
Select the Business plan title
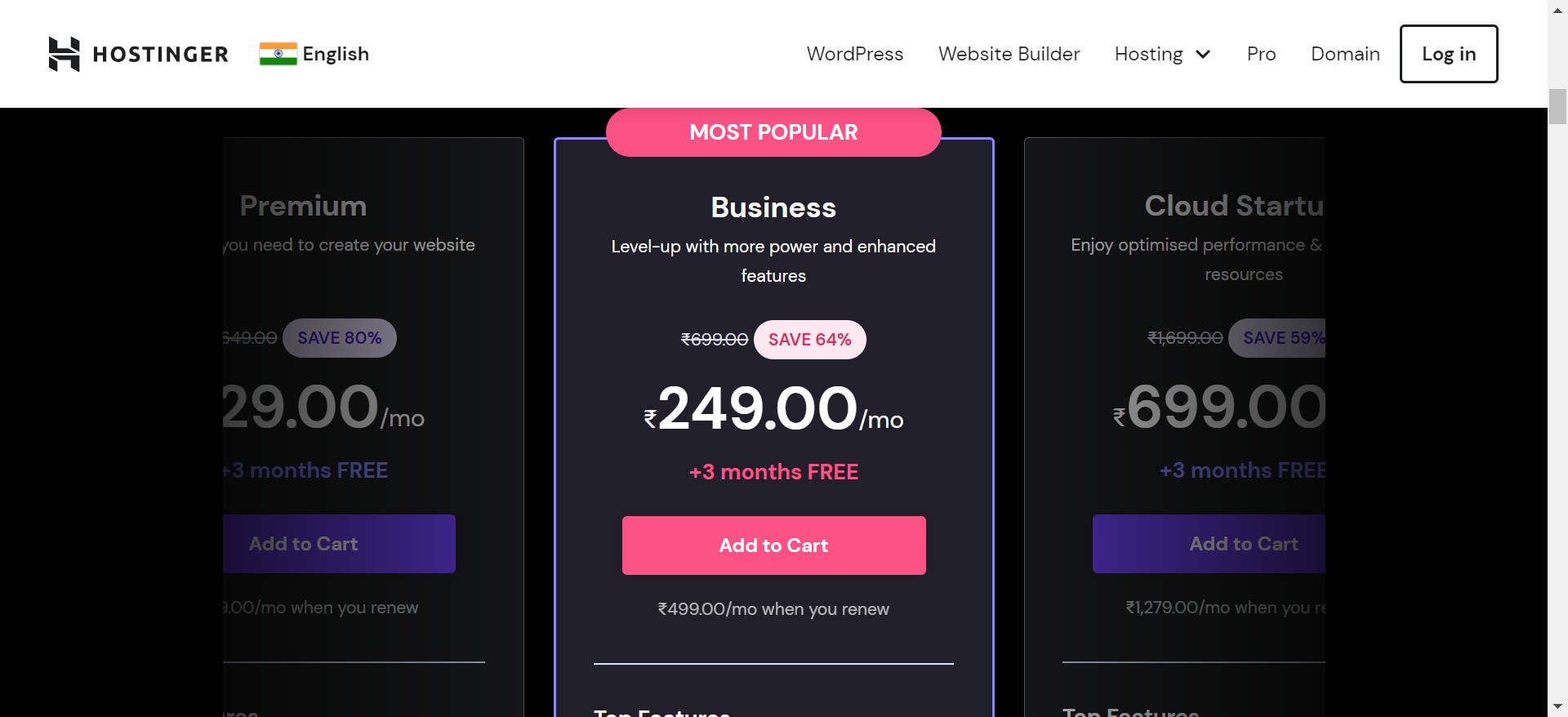point(773,207)
